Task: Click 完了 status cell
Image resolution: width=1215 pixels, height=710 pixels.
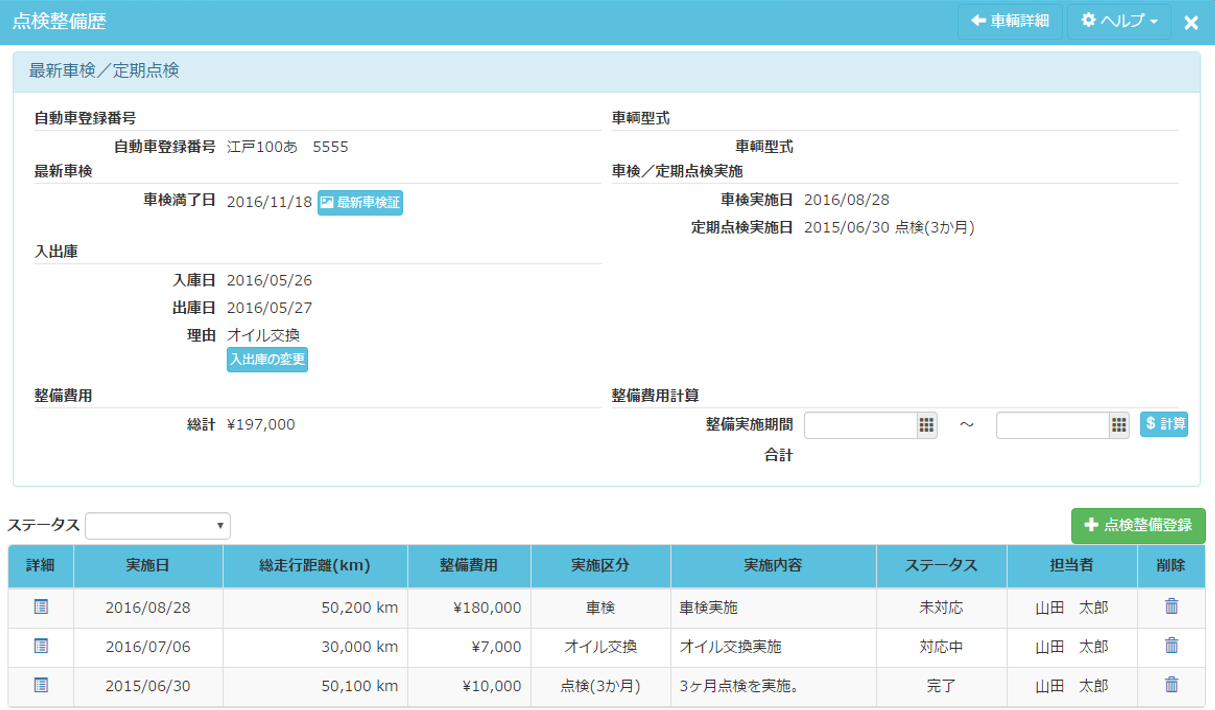Action: tap(941, 686)
